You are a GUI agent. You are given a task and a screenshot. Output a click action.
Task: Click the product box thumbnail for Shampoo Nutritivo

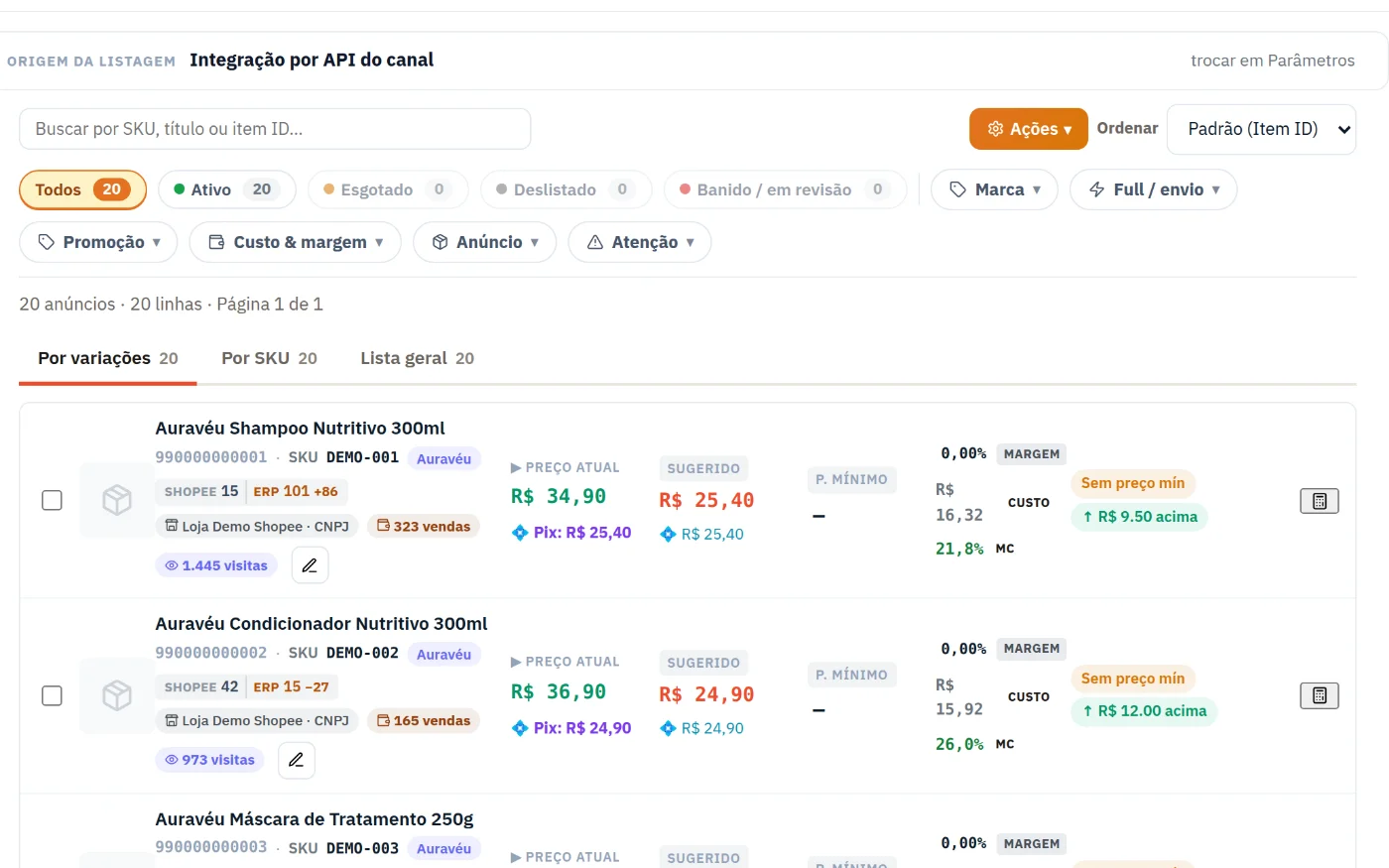click(117, 500)
